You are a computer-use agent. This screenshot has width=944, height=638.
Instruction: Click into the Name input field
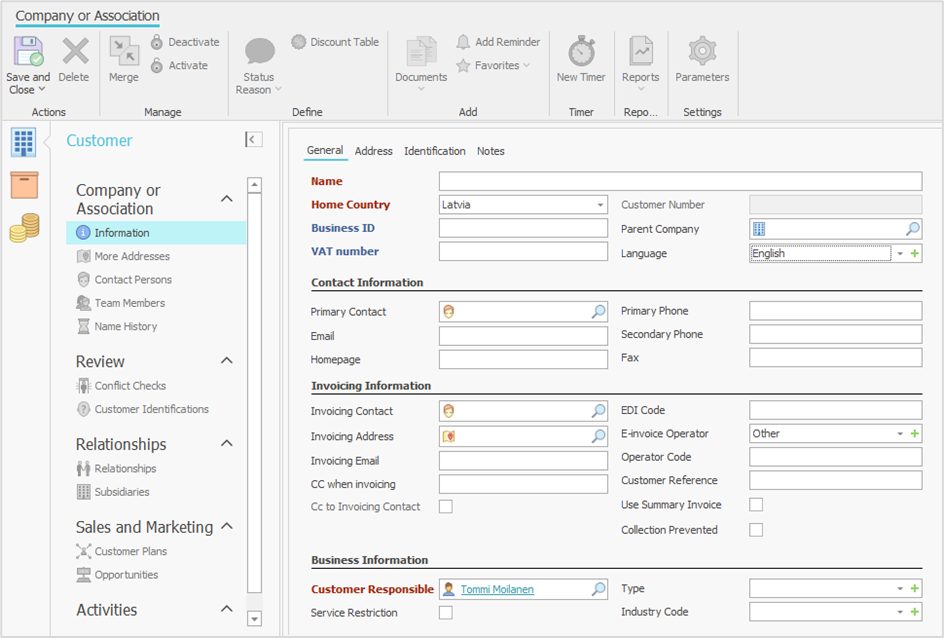[680, 181]
